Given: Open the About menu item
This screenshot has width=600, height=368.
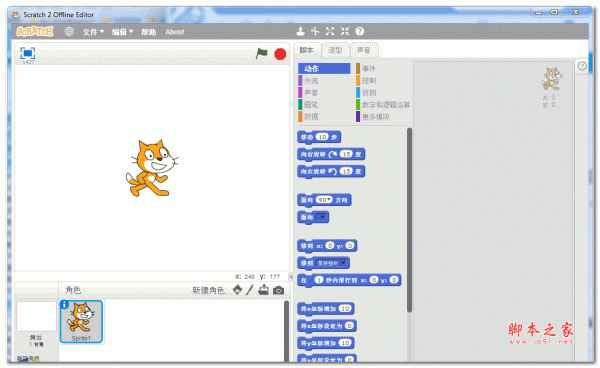Looking at the screenshot, I should [175, 32].
